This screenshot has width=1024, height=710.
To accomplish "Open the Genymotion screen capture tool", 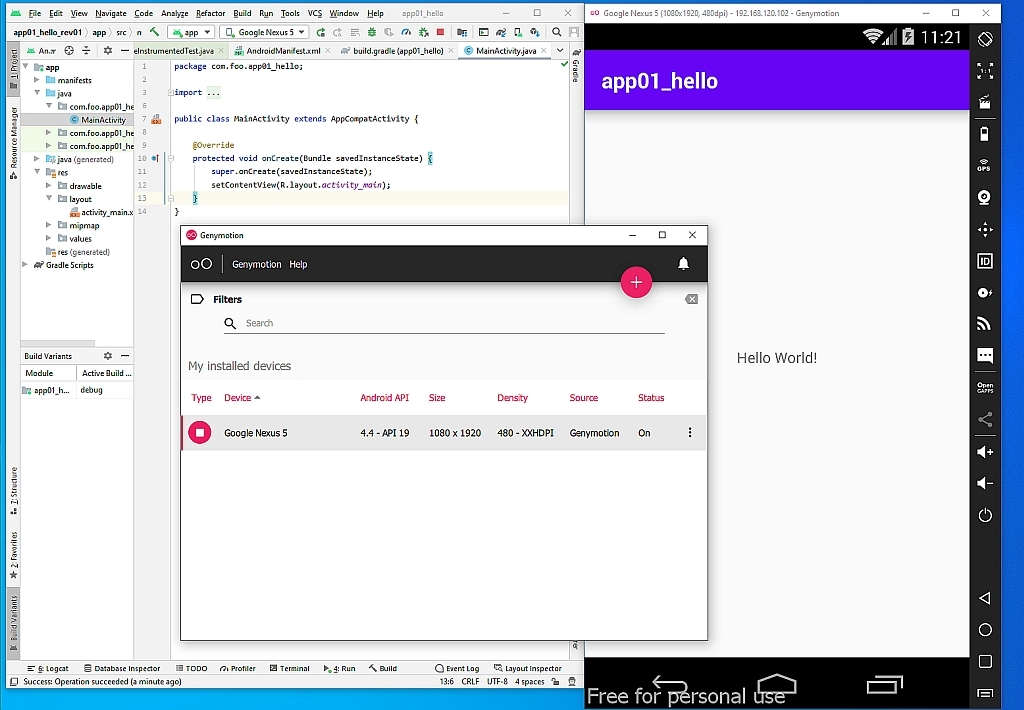I will coord(985,103).
